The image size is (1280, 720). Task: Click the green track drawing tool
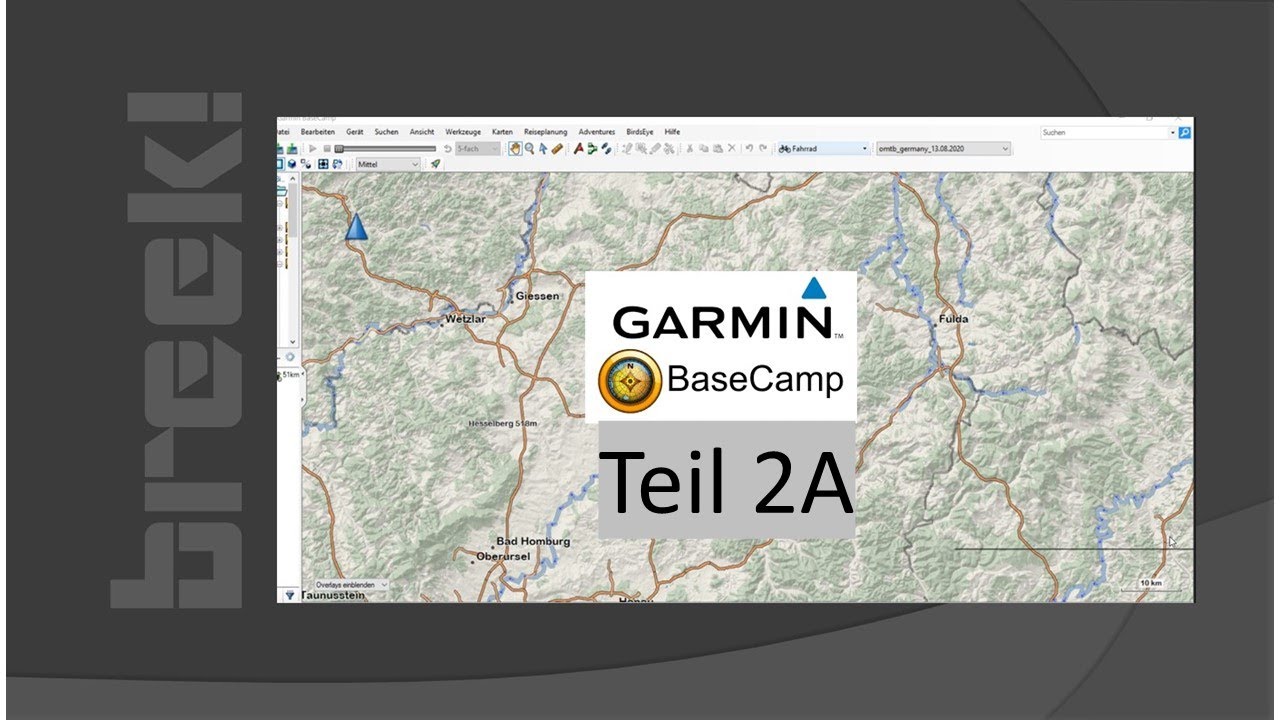click(x=592, y=149)
